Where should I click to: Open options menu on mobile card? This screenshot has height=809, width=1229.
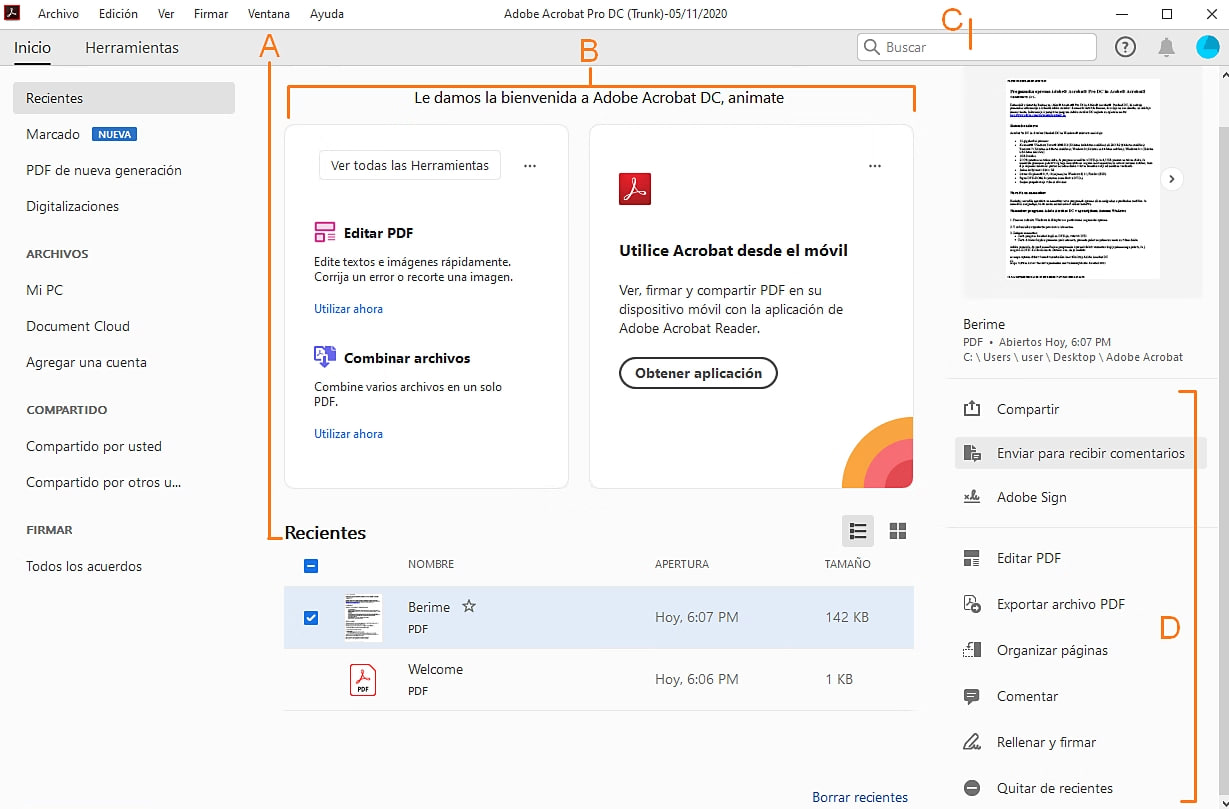pos(875,166)
